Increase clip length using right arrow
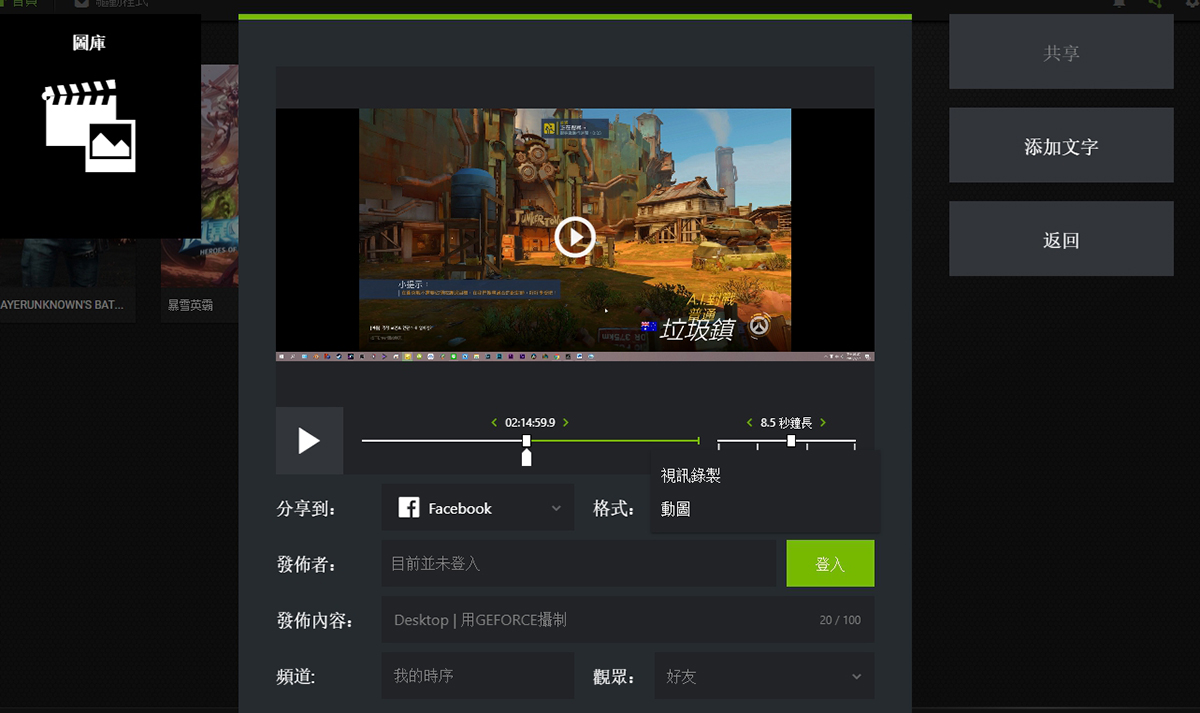 click(x=823, y=423)
